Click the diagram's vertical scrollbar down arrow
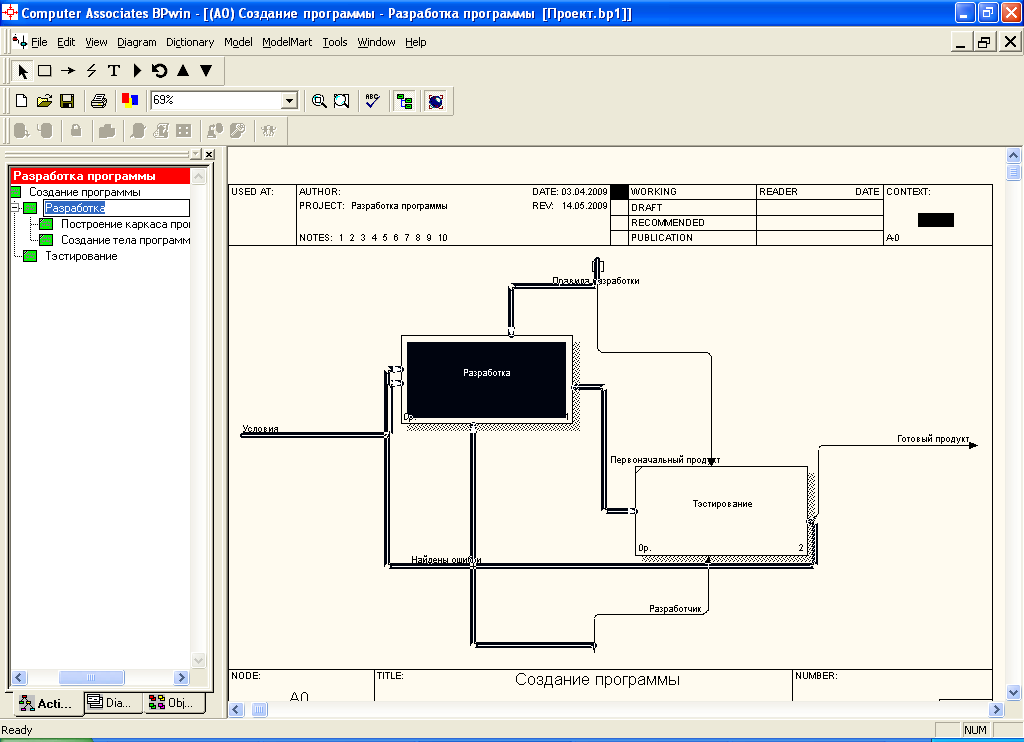Screen dimensions: 1024x742 (1013, 692)
